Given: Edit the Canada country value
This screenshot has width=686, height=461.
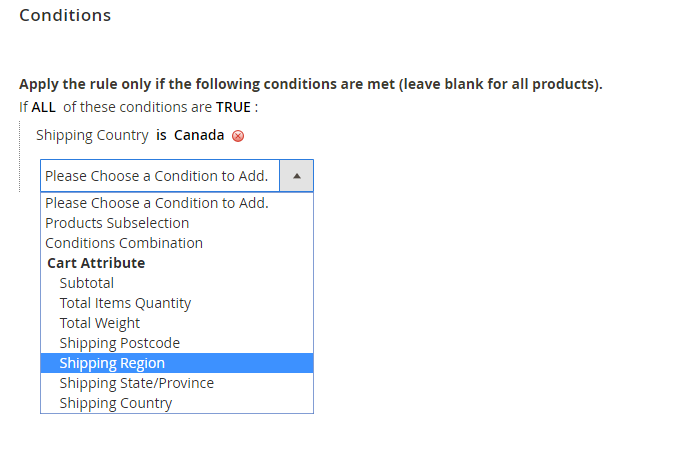Looking at the screenshot, I should pyautogui.click(x=199, y=135).
